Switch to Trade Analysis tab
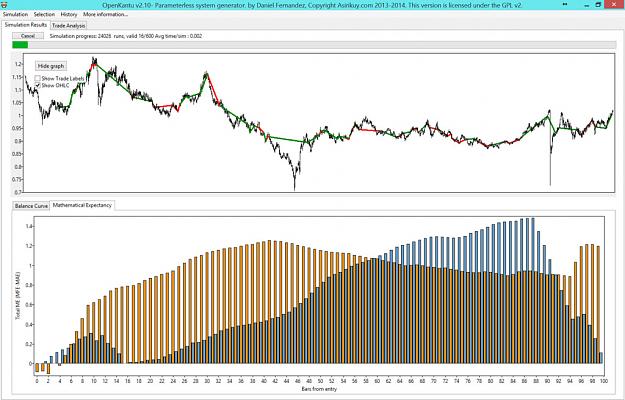This screenshot has width=625, height=400. point(69,25)
